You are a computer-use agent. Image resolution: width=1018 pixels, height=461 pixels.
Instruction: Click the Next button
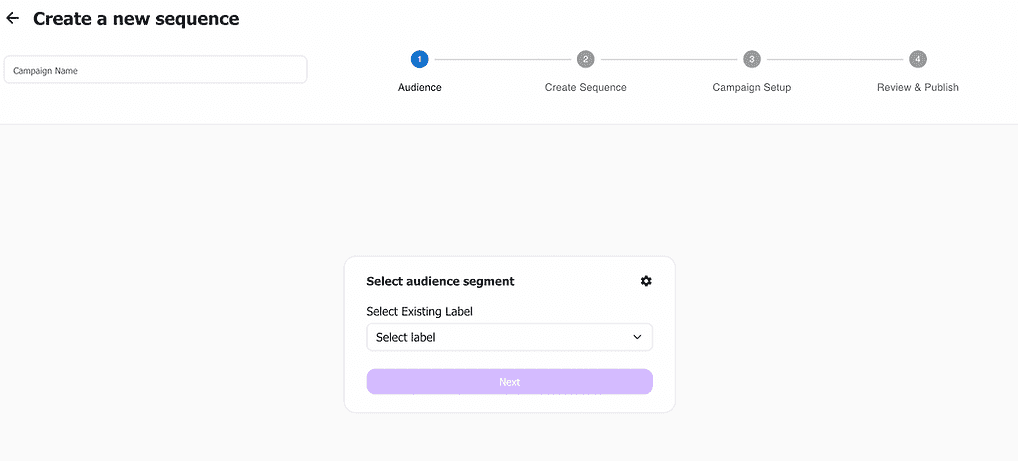coord(510,382)
